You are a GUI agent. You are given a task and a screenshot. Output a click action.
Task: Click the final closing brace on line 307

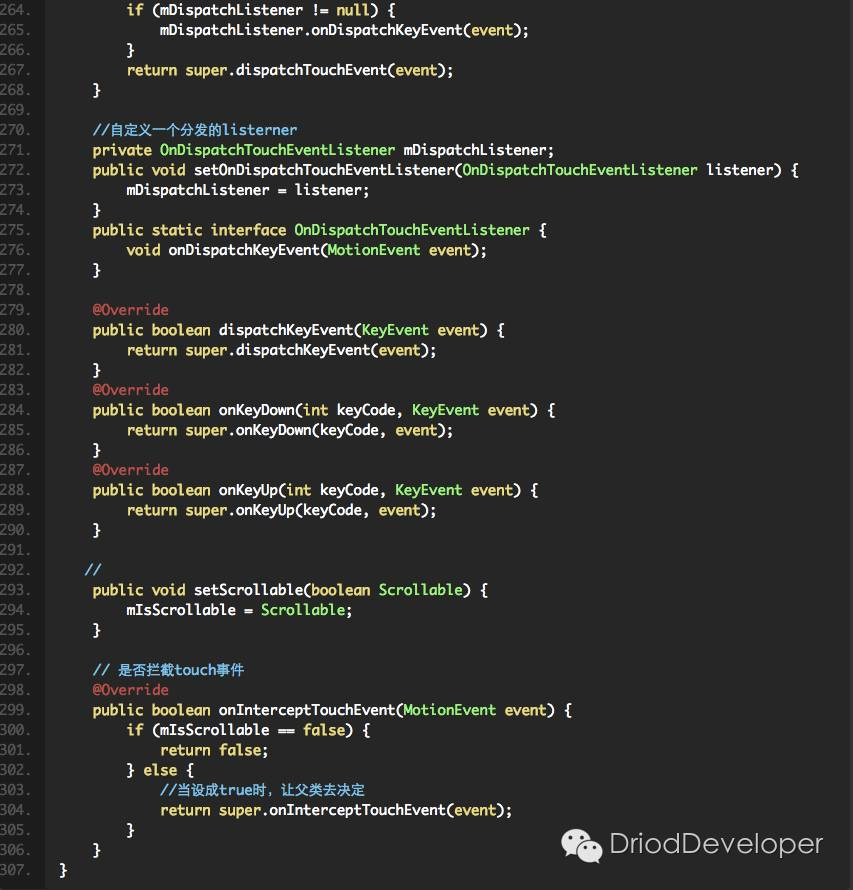click(63, 870)
